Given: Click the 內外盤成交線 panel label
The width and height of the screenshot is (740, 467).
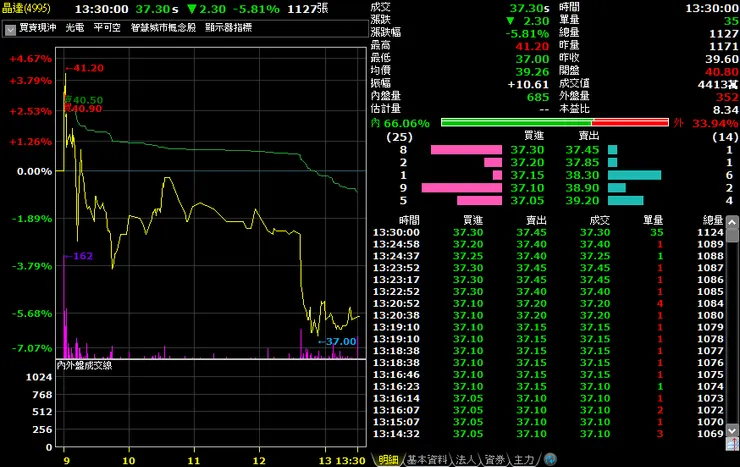Looking at the screenshot, I should (84, 366).
